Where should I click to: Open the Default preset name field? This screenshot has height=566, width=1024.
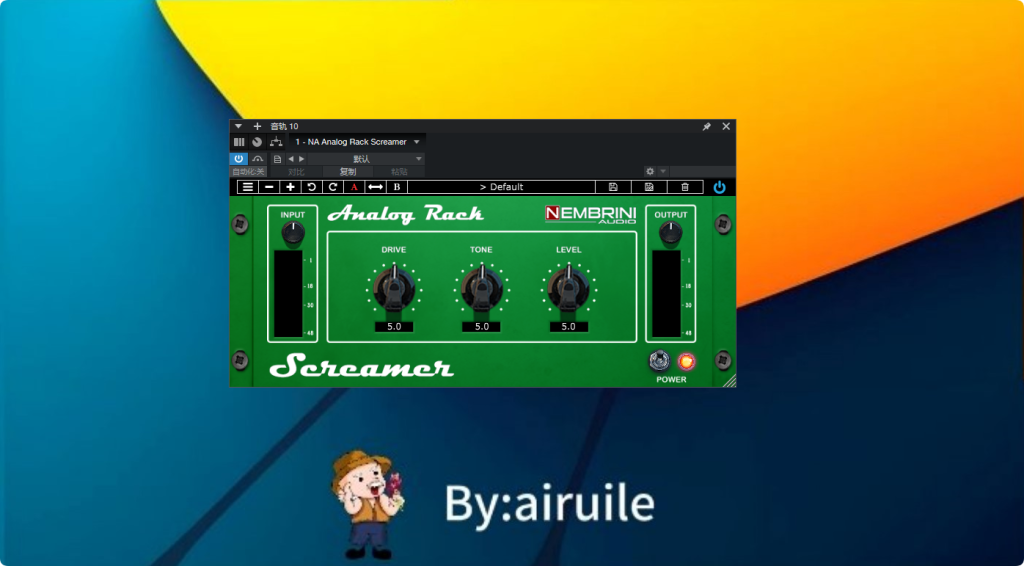click(x=501, y=187)
